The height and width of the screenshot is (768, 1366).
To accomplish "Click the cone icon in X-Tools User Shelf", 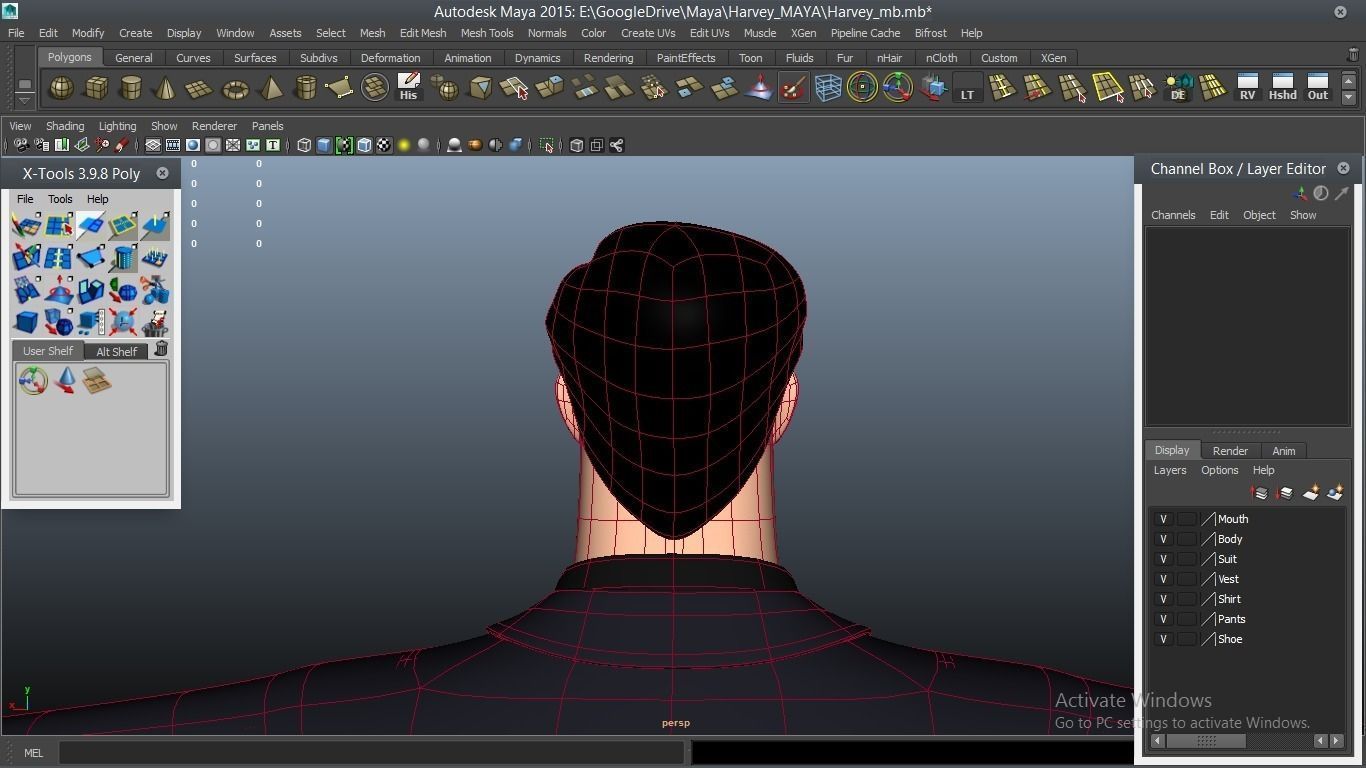I will [x=65, y=381].
